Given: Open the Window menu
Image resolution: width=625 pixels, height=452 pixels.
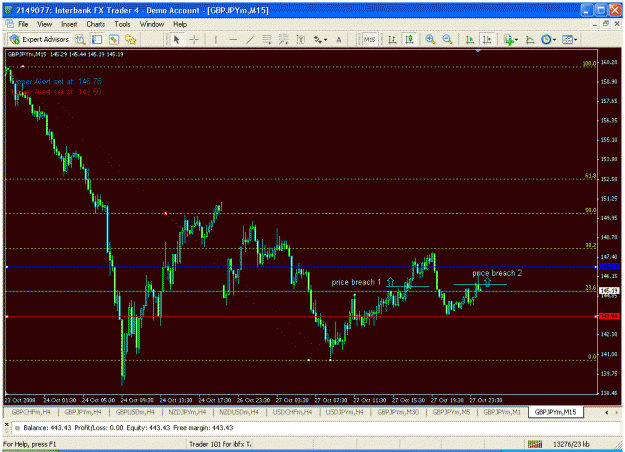Looking at the screenshot, I should click(x=152, y=24).
